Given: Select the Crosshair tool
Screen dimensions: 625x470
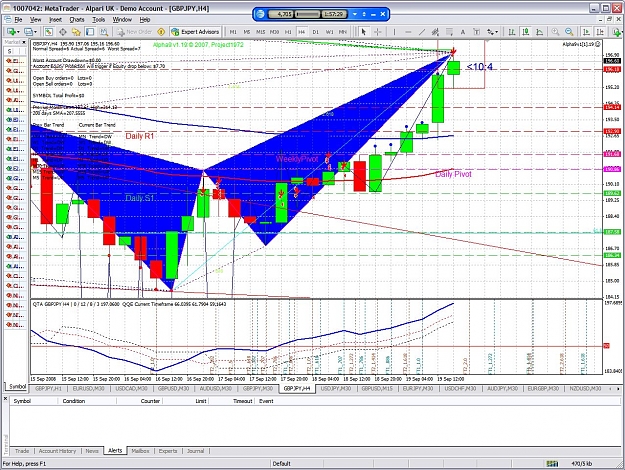Looking at the screenshot, I should [x=377, y=32].
